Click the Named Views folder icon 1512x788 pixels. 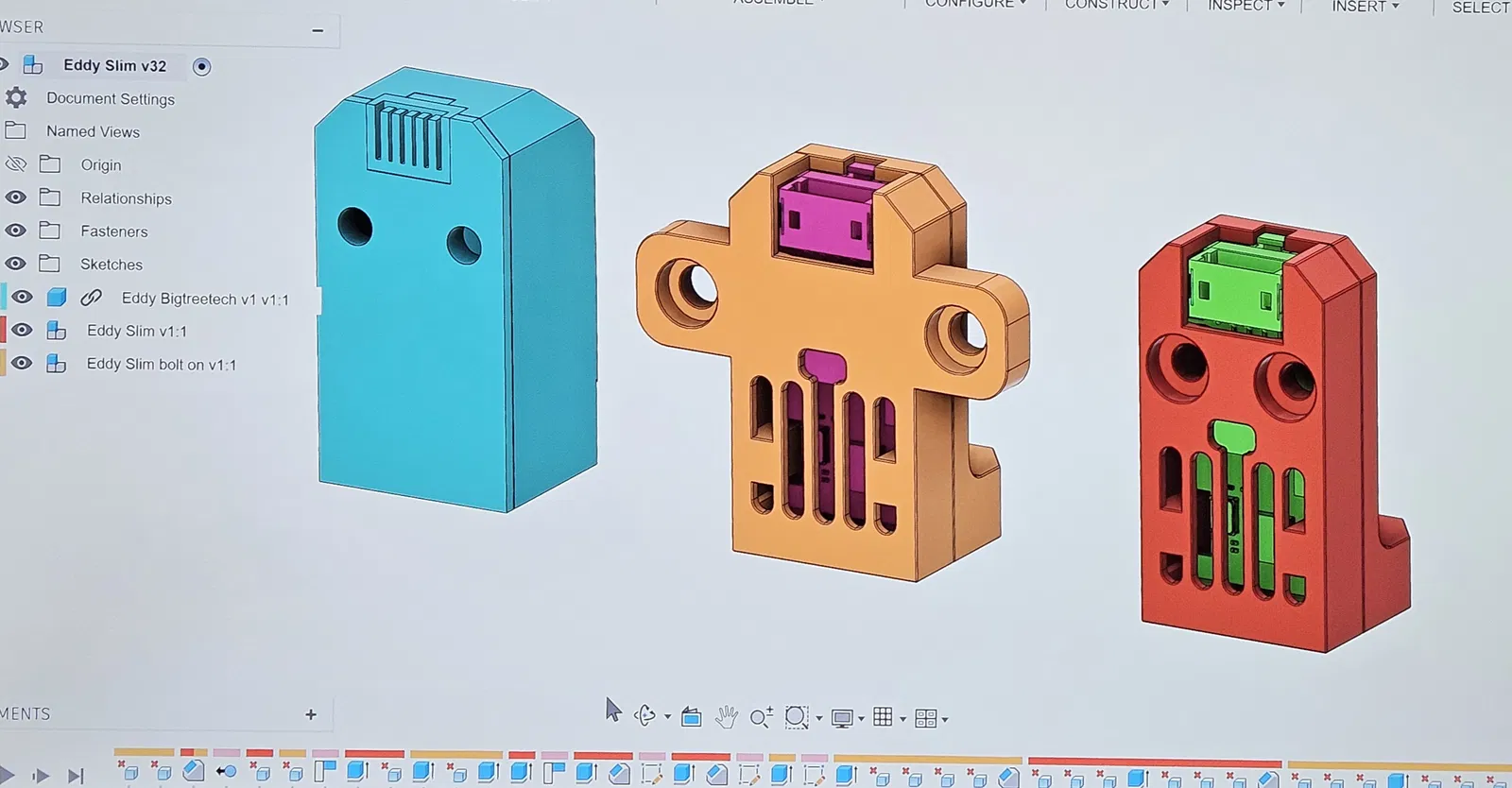(16, 130)
